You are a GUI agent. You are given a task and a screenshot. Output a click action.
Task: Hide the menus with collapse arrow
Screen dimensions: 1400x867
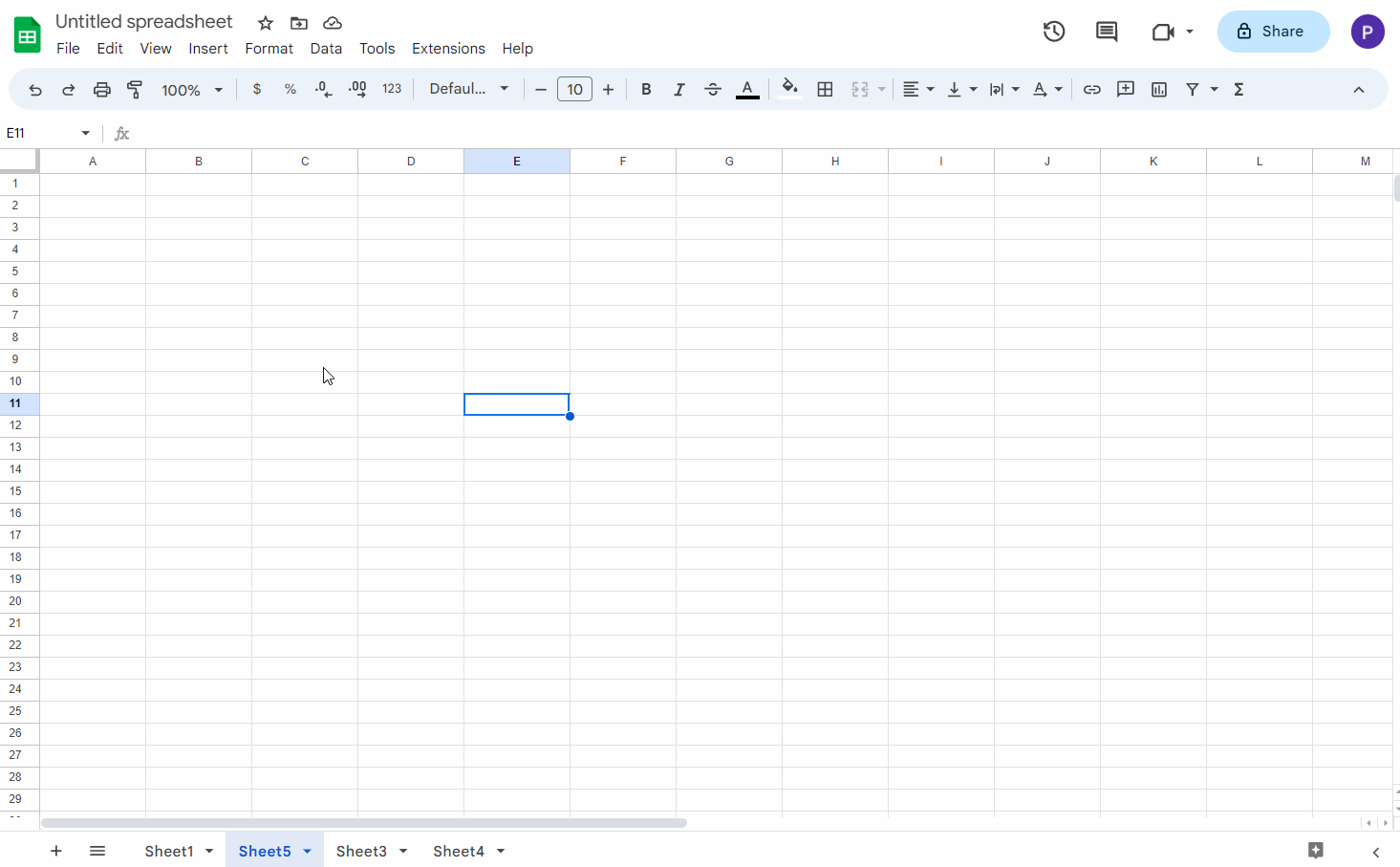point(1359,90)
